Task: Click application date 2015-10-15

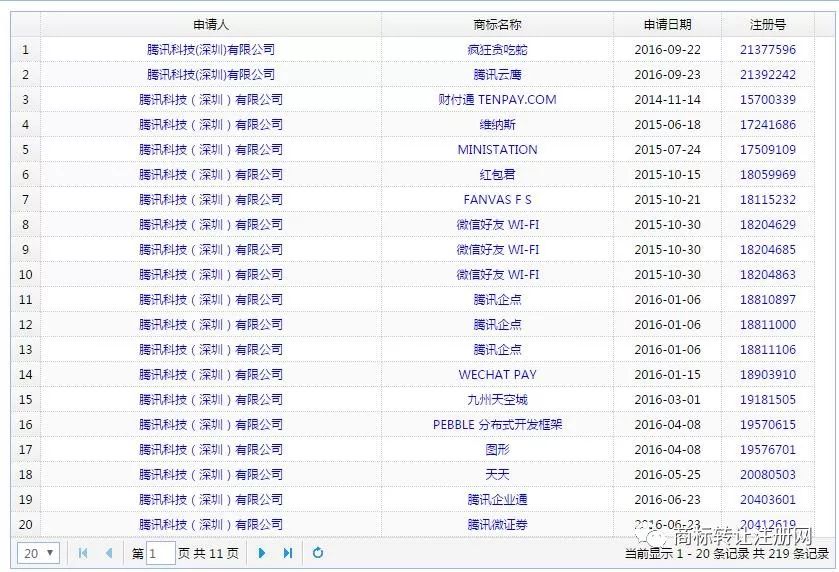Action: pyautogui.click(x=667, y=174)
